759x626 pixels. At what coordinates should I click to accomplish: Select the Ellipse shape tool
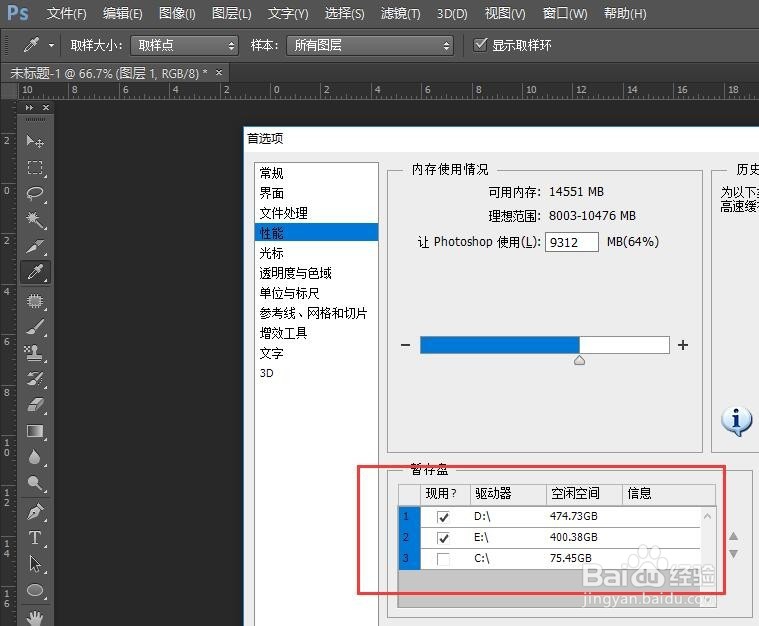pyautogui.click(x=35, y=590)
